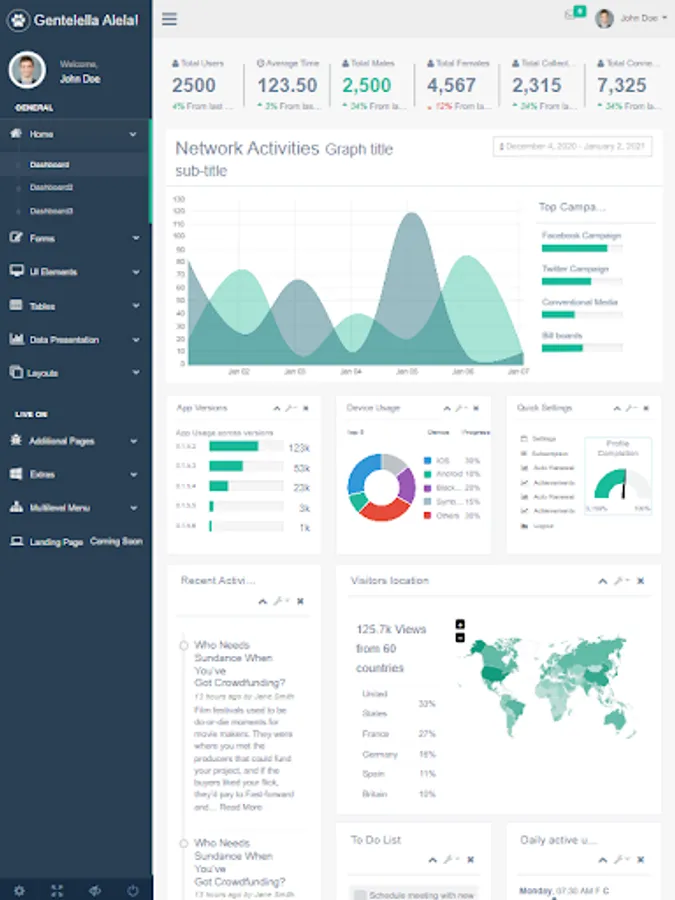Click the Data Presentation bar chart icon
Screen dimensions: 675x900
click(x=16, y=339)
